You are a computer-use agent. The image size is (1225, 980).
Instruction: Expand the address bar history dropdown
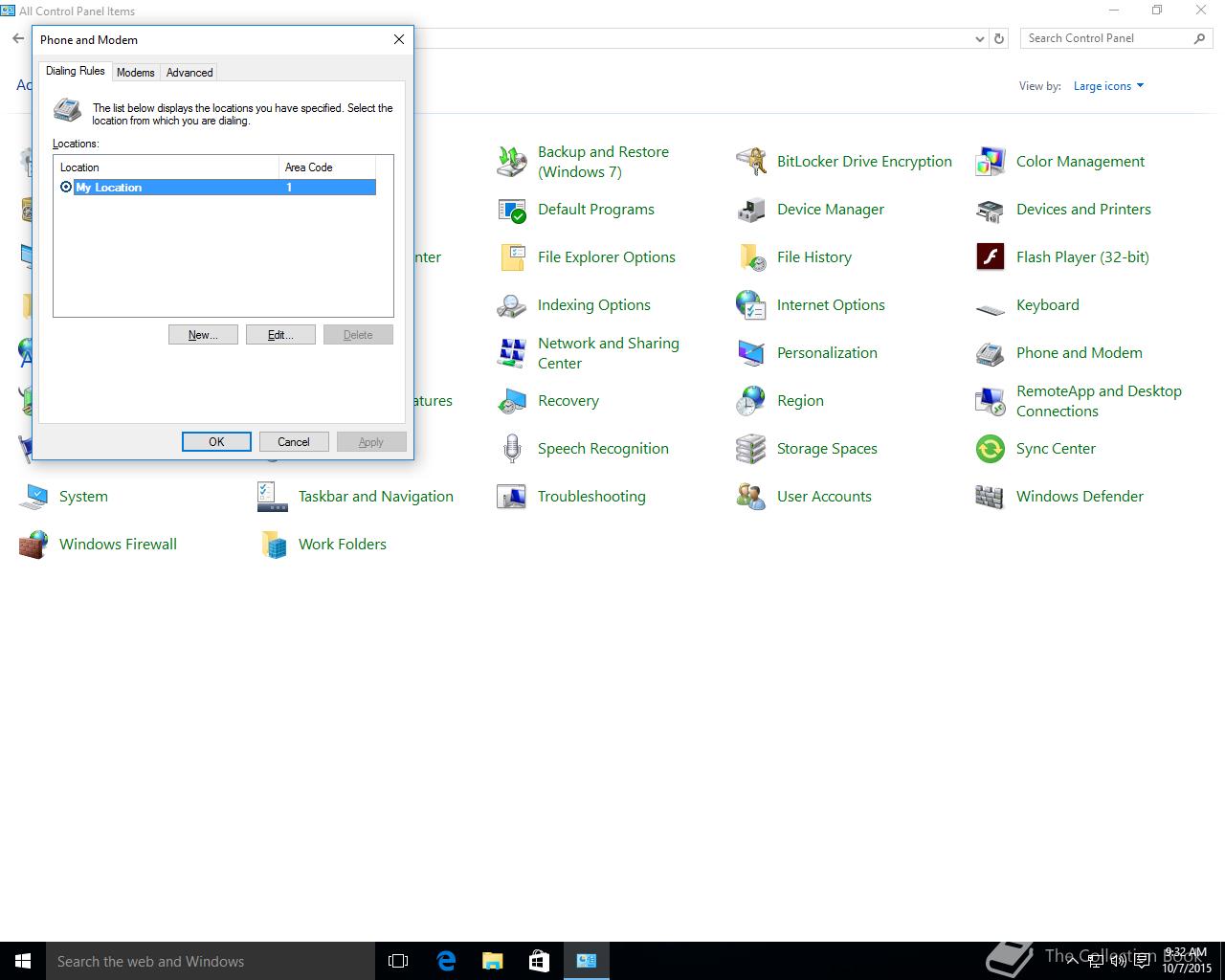coord(979,39)
